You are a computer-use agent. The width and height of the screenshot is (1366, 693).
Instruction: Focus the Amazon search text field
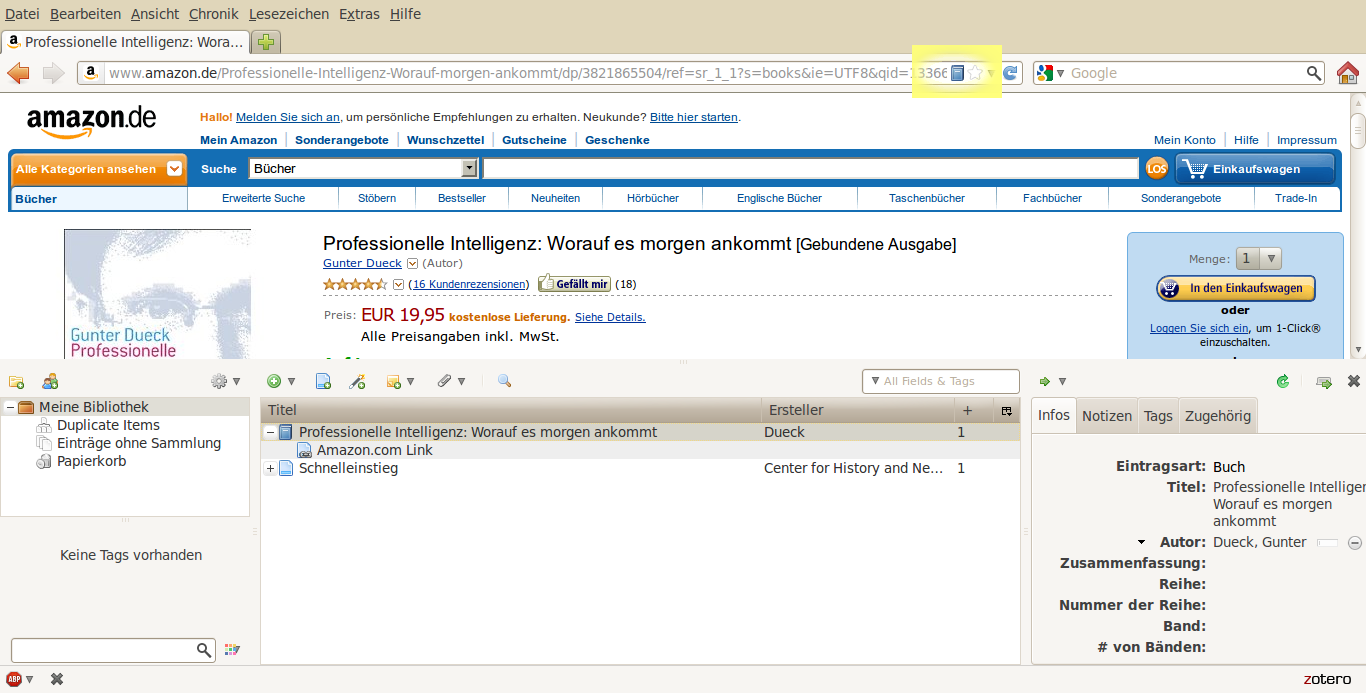coord(811,169)
